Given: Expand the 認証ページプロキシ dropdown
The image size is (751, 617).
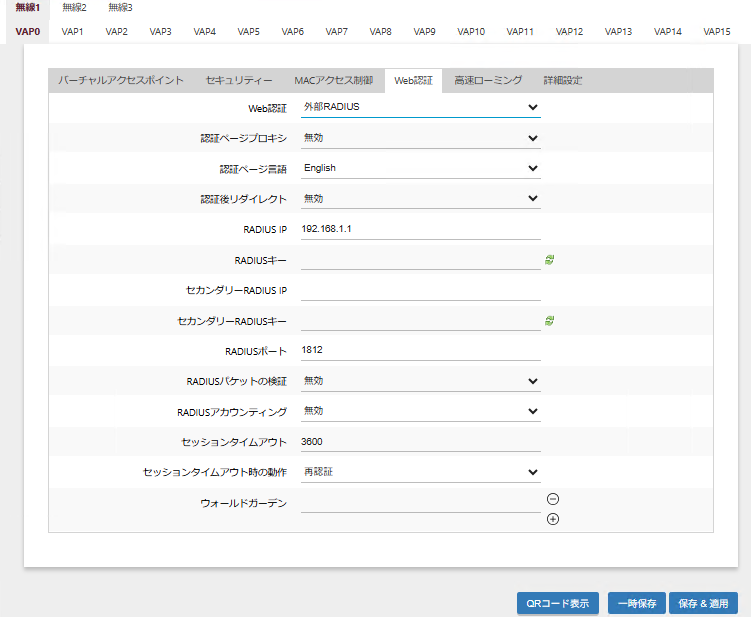Looking at the screenshot, I should (x=420, y=138).
